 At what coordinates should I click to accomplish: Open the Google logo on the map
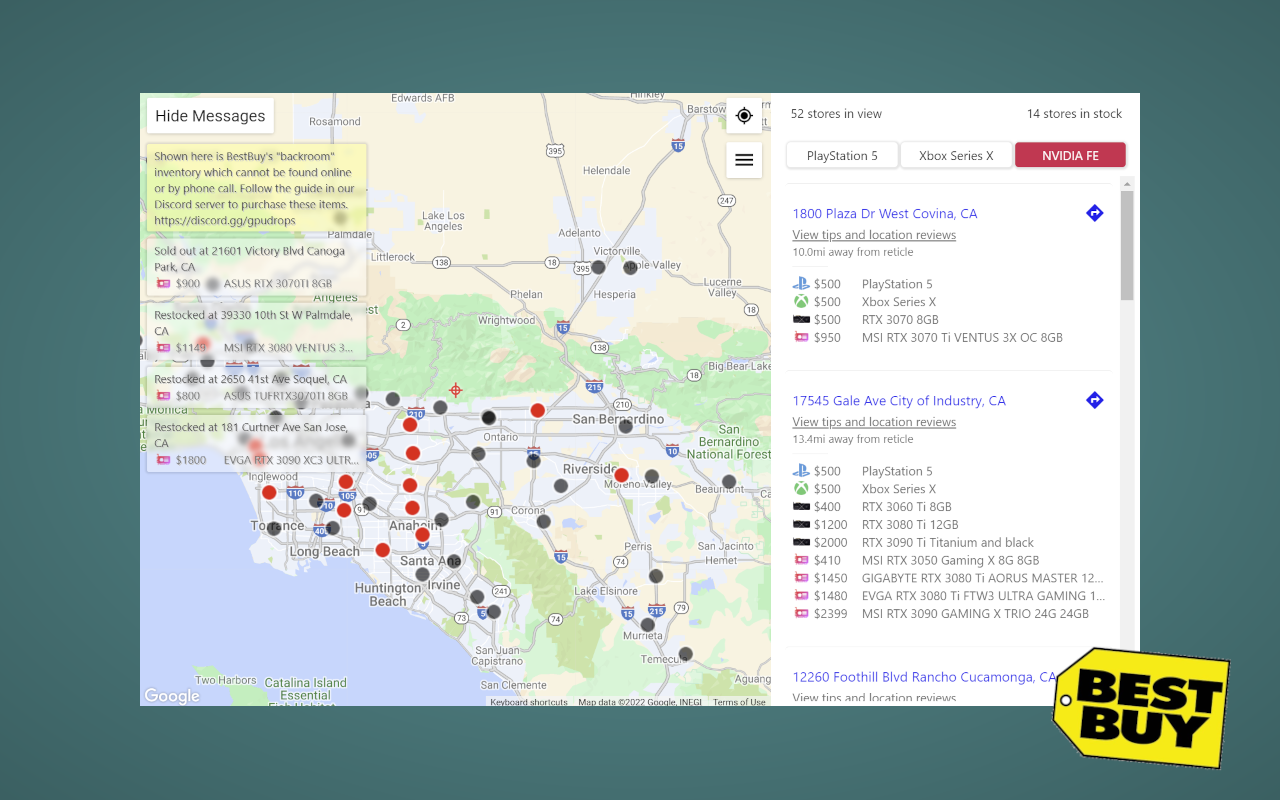(x=172, y=696)
